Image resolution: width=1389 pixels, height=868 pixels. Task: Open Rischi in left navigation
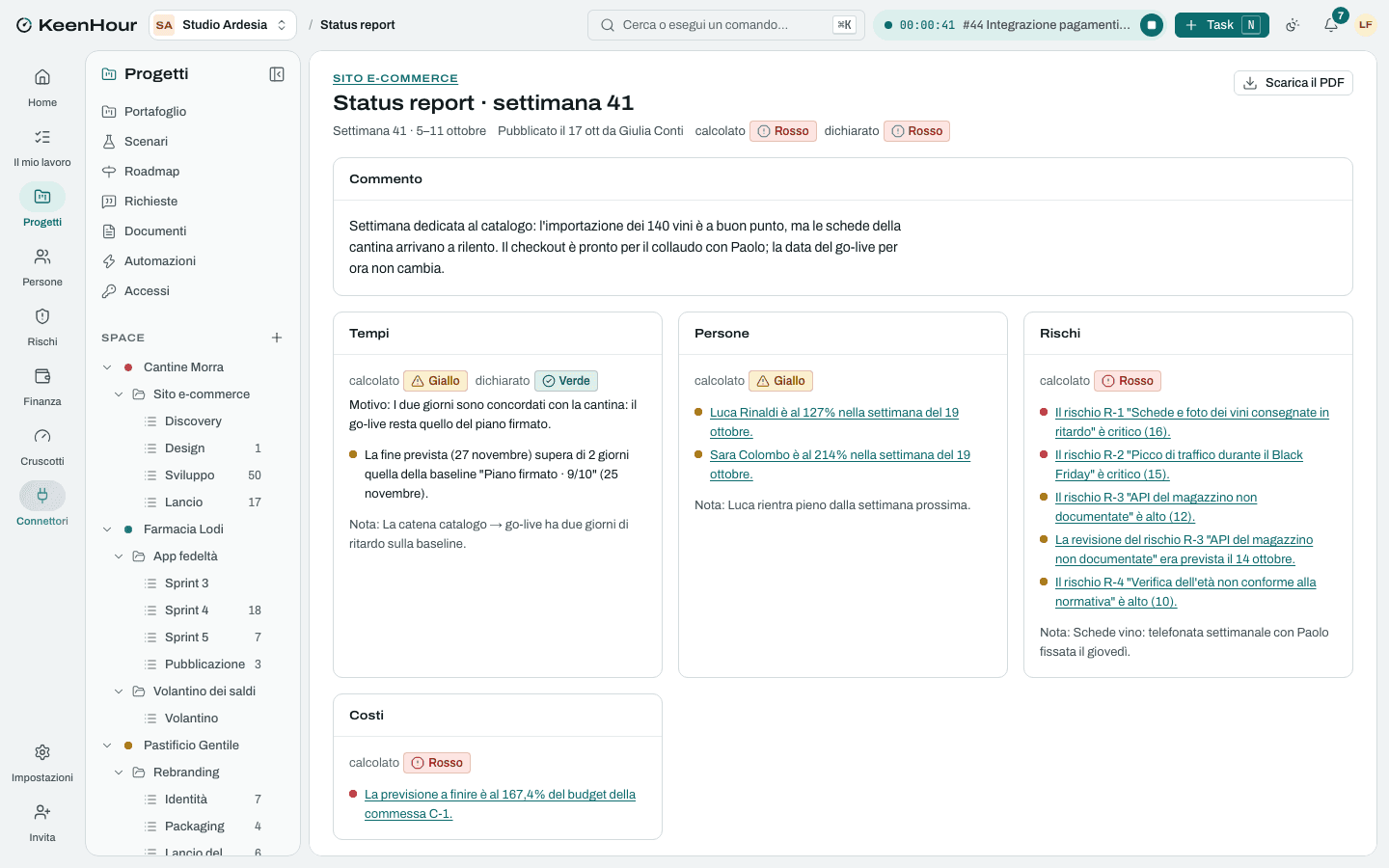[x=42, y=327]
